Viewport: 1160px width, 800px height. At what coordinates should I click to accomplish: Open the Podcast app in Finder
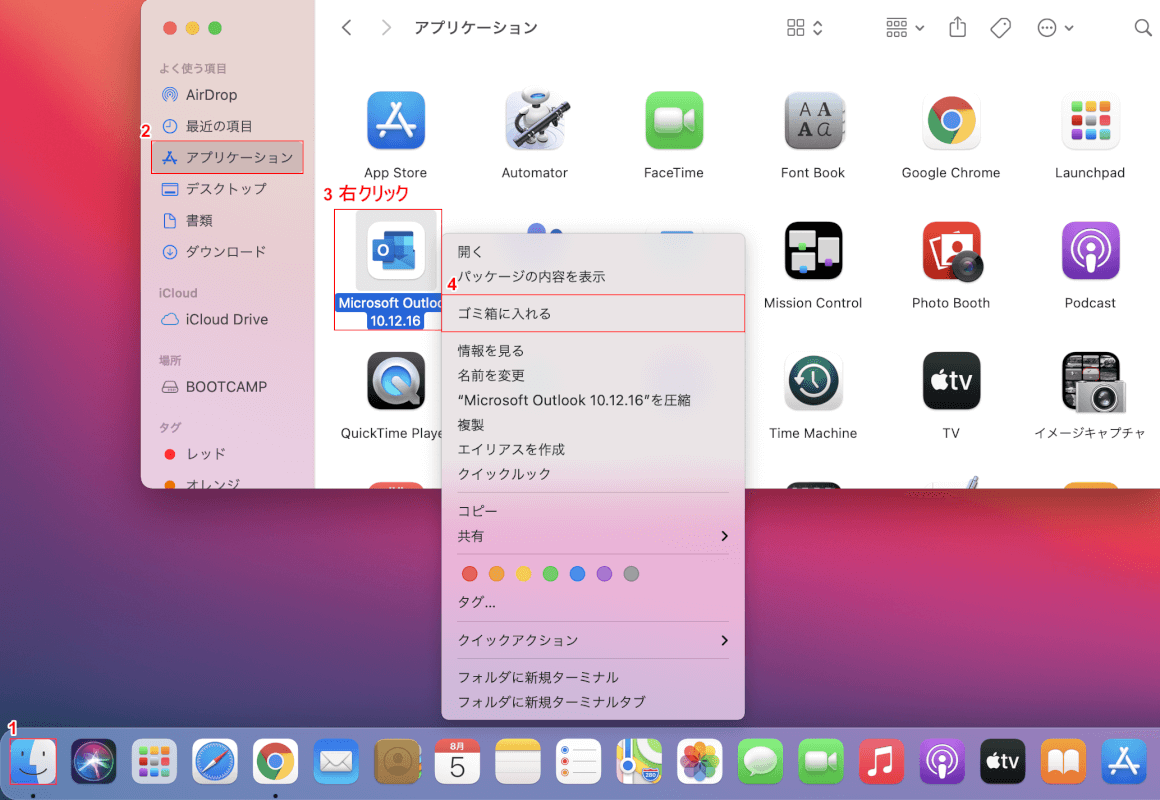pyautogui.click(x=1090, y=250)
